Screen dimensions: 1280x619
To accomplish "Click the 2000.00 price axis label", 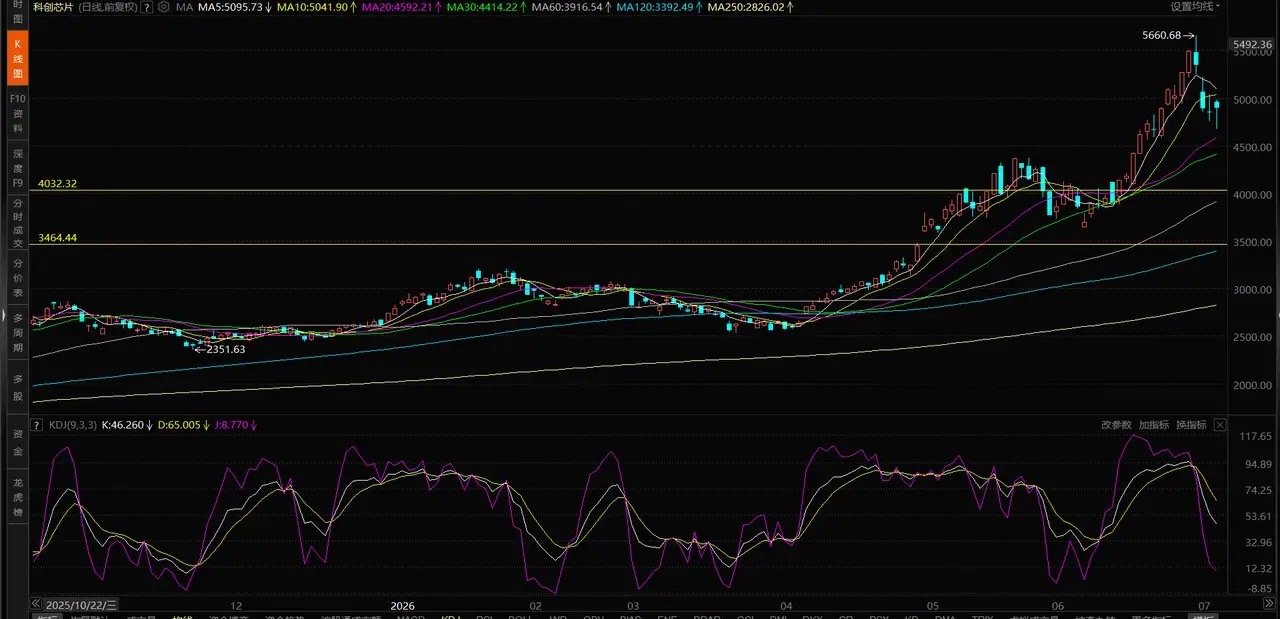I will [x=1252, y=385].
